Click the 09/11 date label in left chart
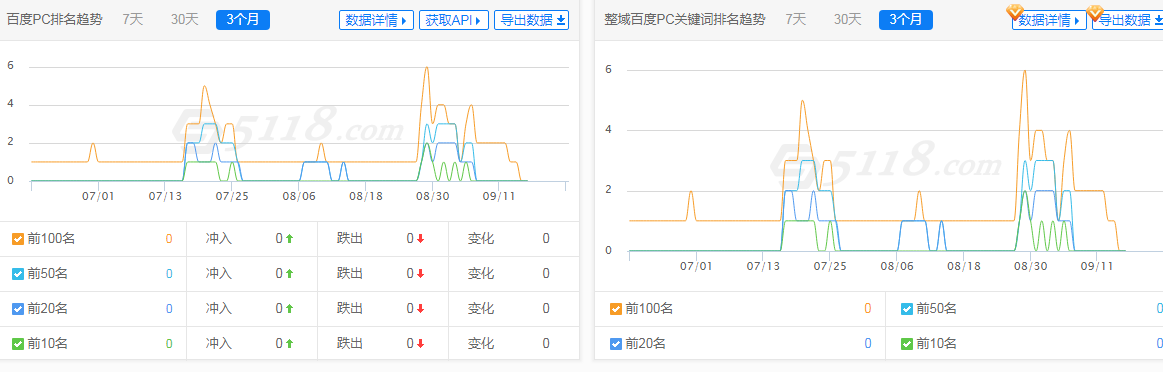 [499, 196]
